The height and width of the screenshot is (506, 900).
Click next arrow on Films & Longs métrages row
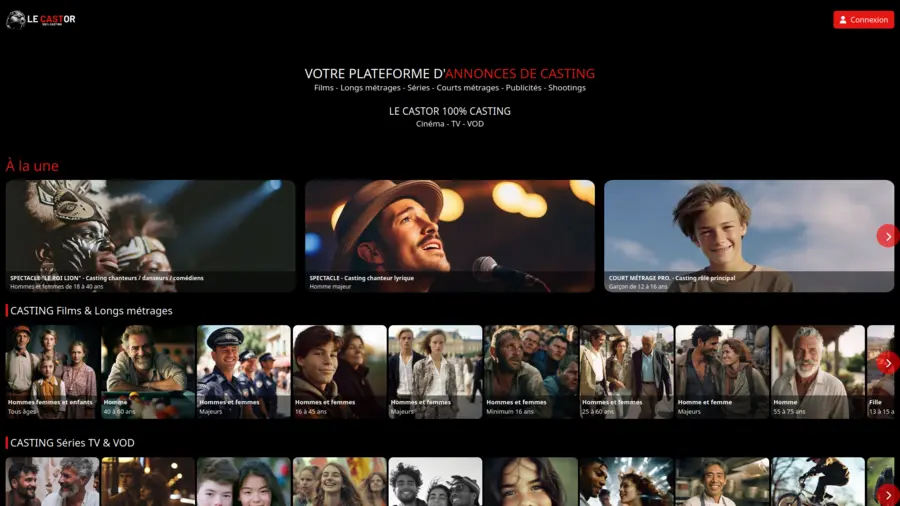(887, 363)
